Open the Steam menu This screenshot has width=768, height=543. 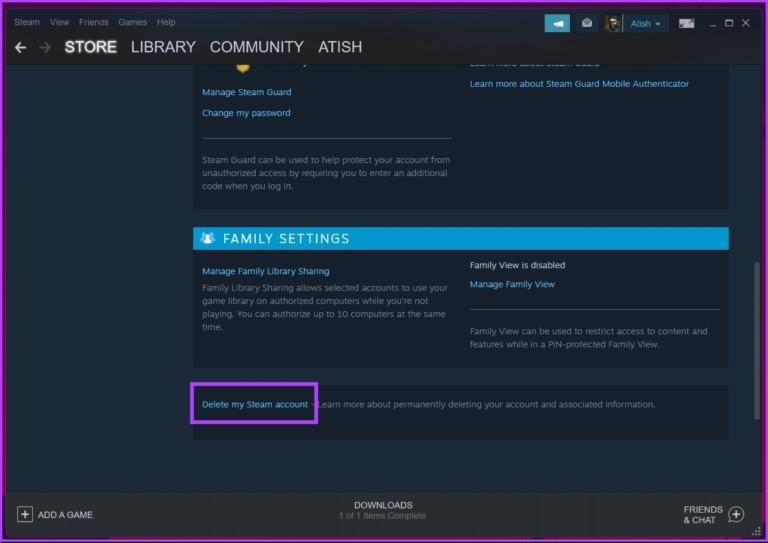click(x=27, y=22)
